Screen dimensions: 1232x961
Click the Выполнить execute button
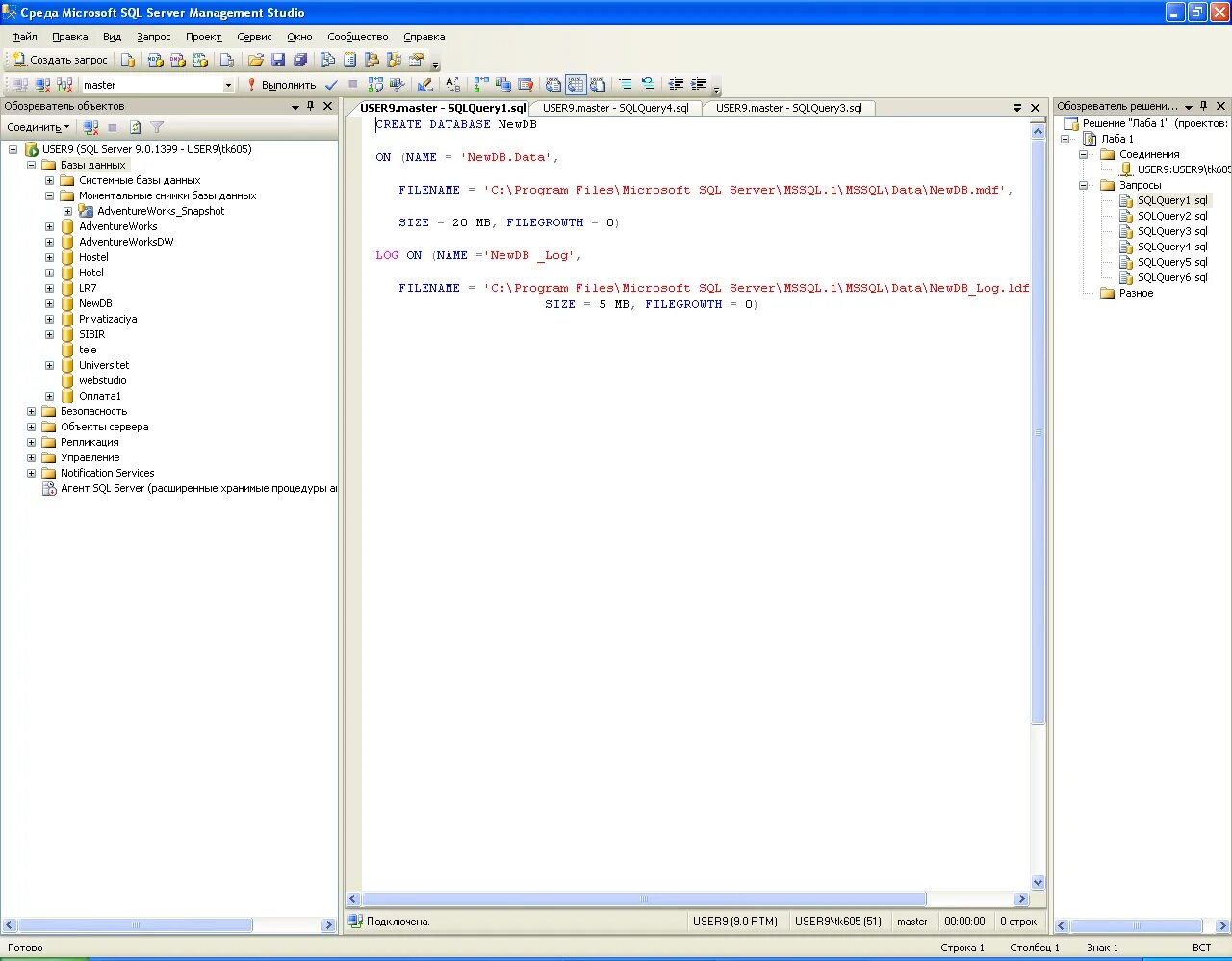pyautogui.click(x=281, y=85)
